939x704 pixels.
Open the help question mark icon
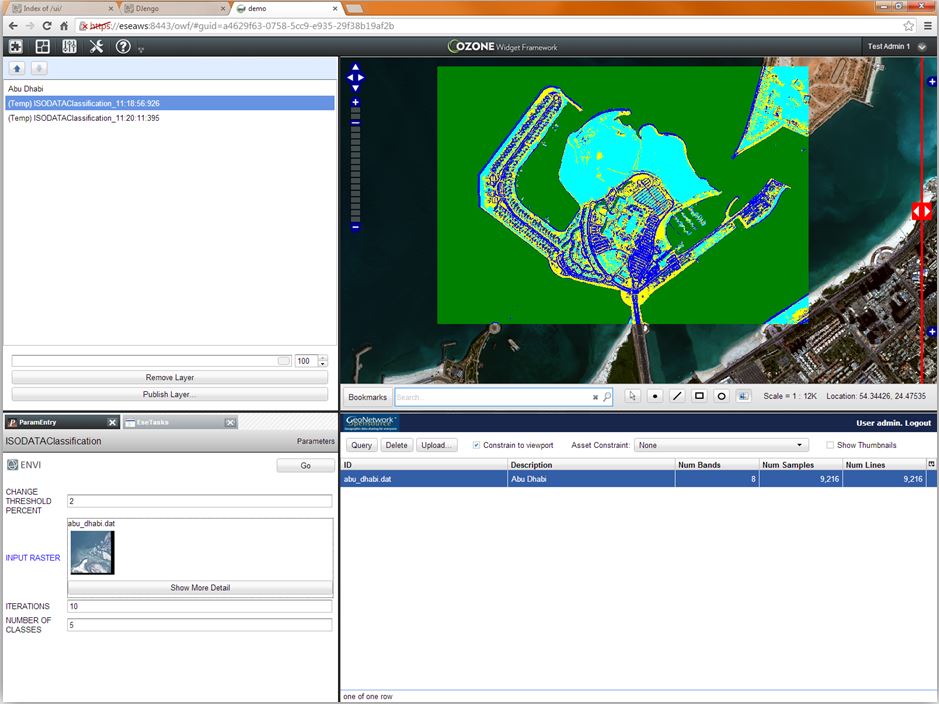[123, 47]
